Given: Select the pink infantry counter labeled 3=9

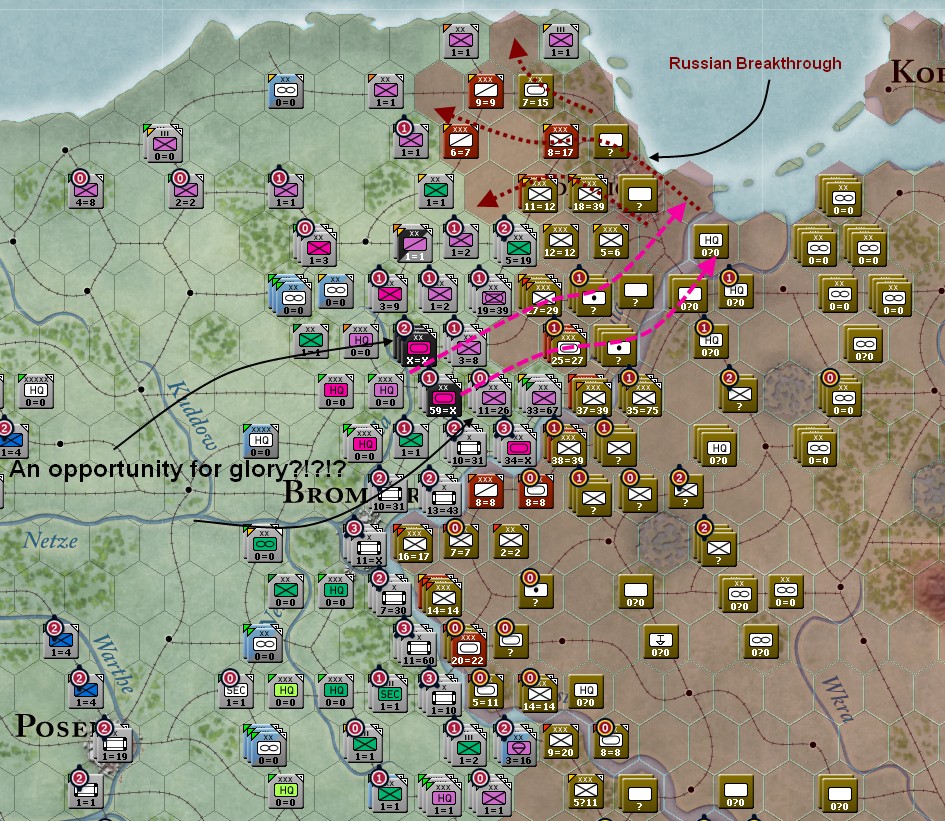Looking at the screenshot, I should tap(389, 294).
